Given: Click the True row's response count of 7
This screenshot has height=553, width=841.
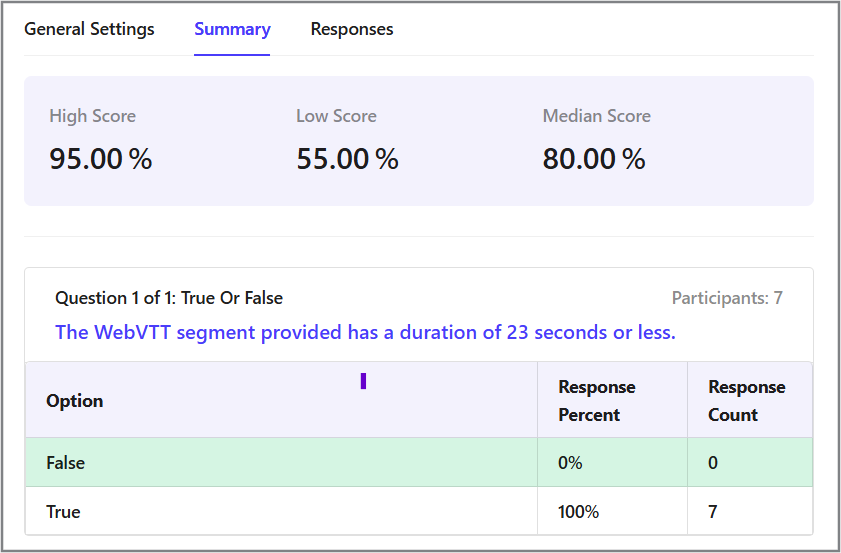Looking at the screenshot, I should (x=712, y=512).
